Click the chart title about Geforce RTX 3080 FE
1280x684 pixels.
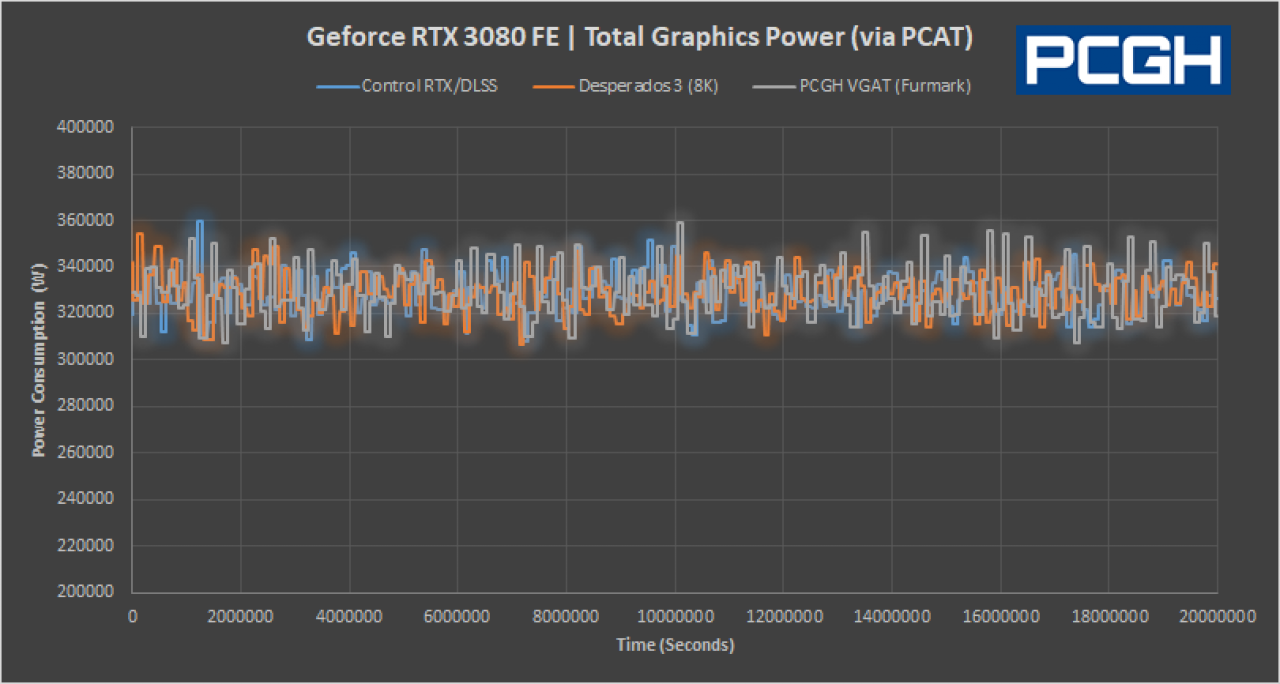[x=640, y=38]
